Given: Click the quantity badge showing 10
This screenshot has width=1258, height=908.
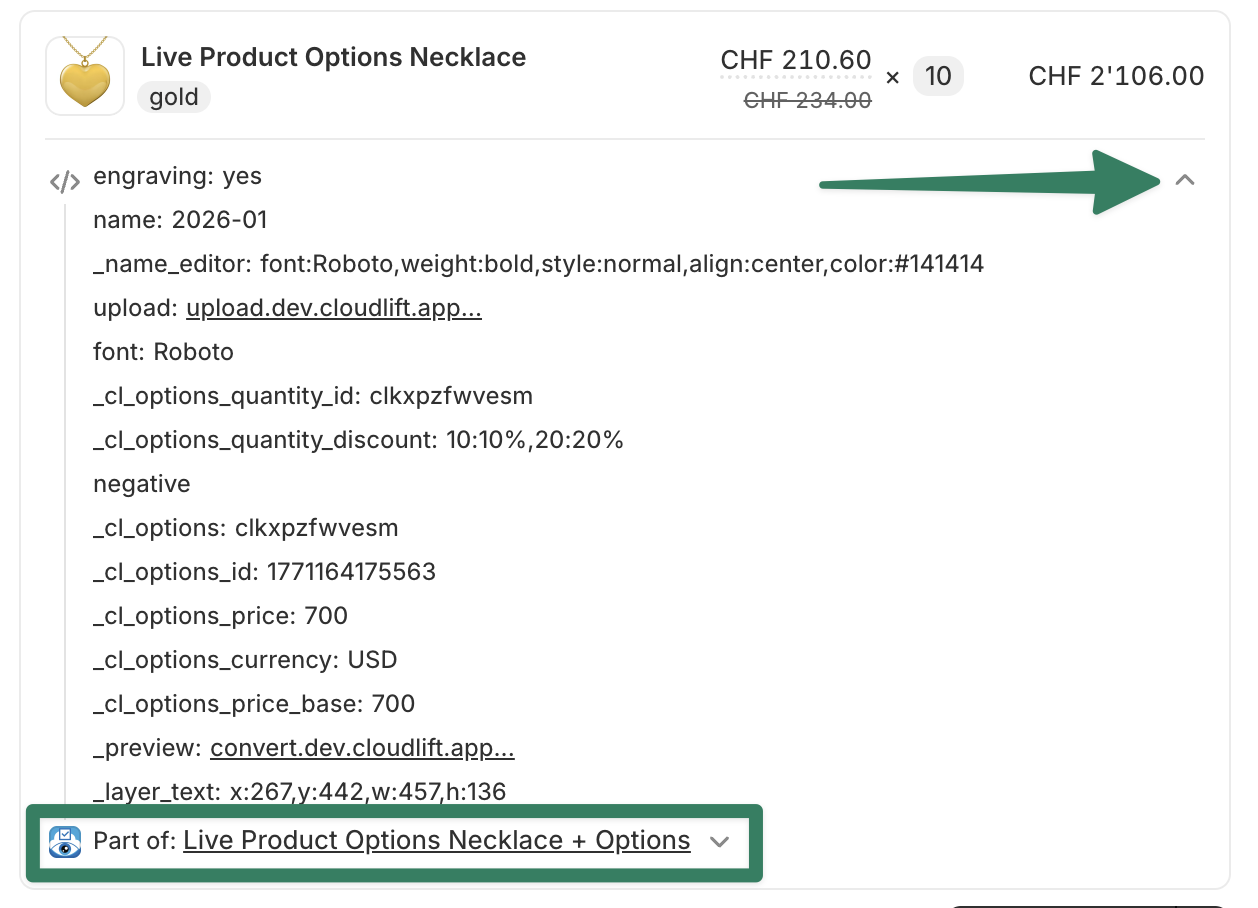Looking at the screenshot, I should click(938, 77).
